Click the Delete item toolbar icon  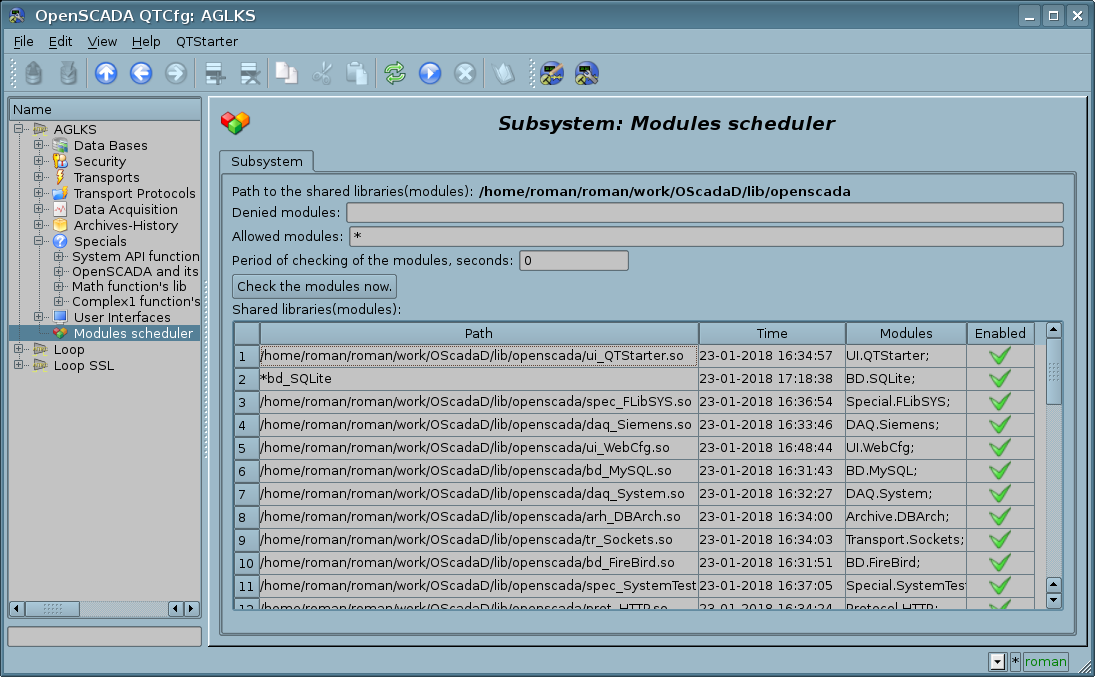250,73
